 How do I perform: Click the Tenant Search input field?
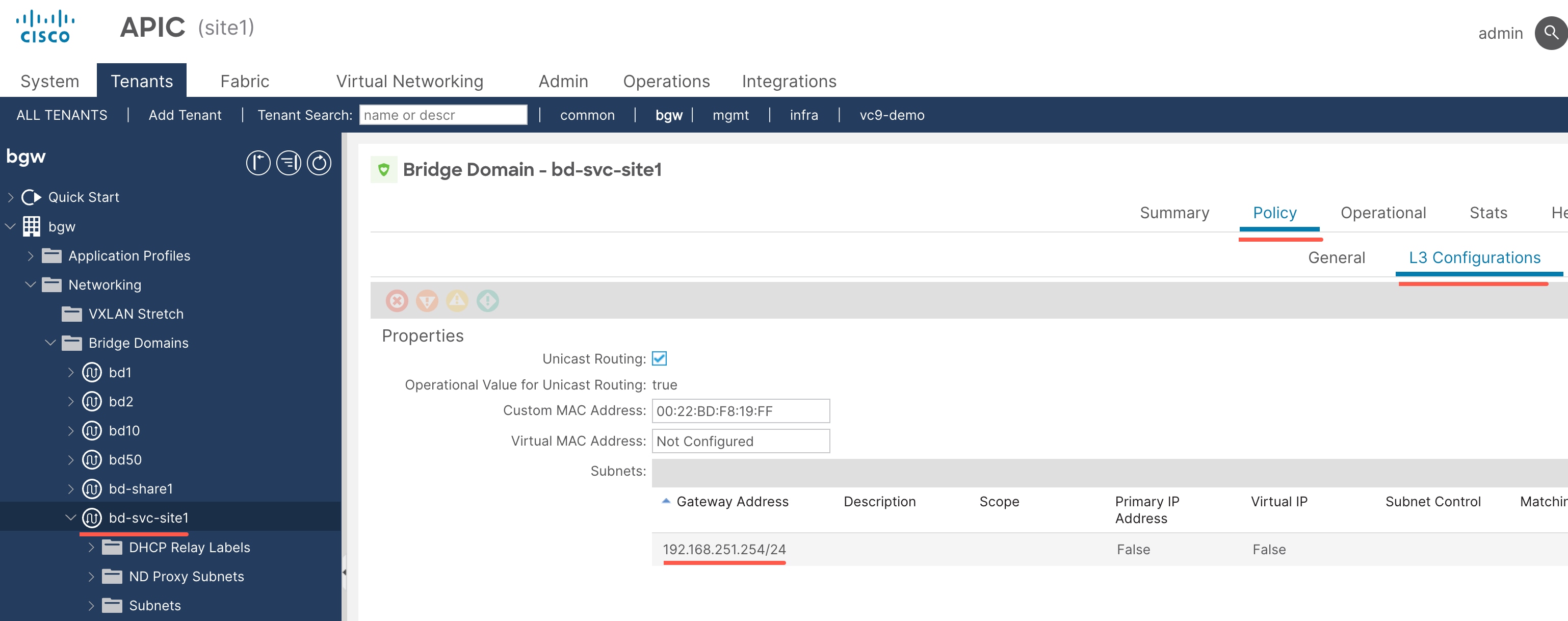pyautogui.click(x=443, y=115)
